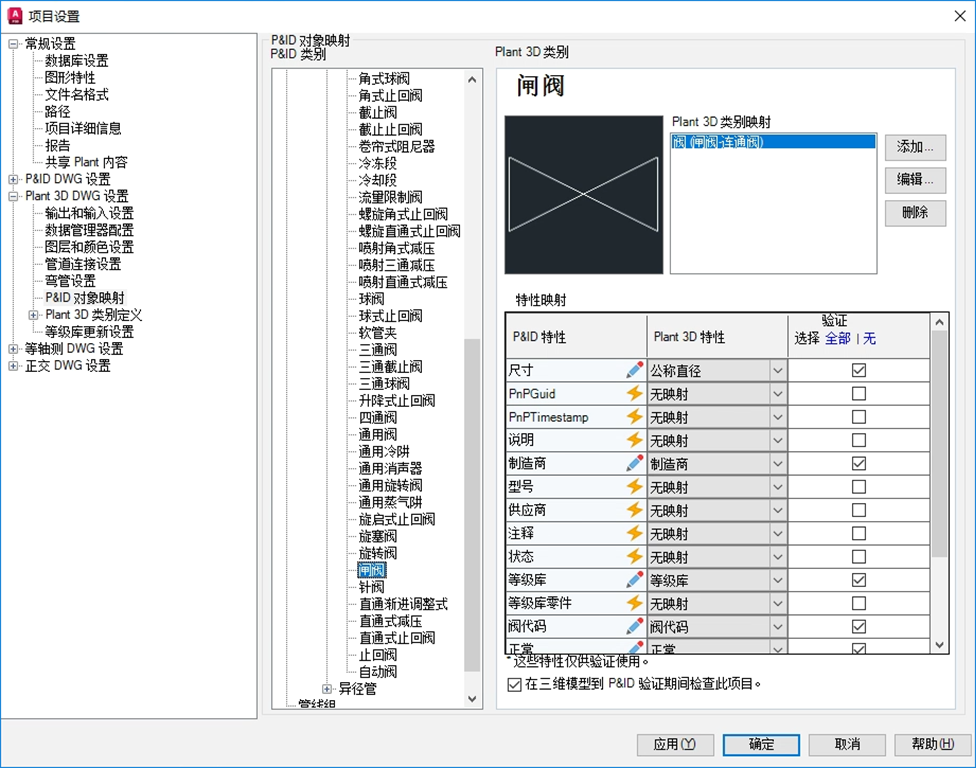
Task: Select 自动阀 in P&ID category list
Action: (378, 672)
